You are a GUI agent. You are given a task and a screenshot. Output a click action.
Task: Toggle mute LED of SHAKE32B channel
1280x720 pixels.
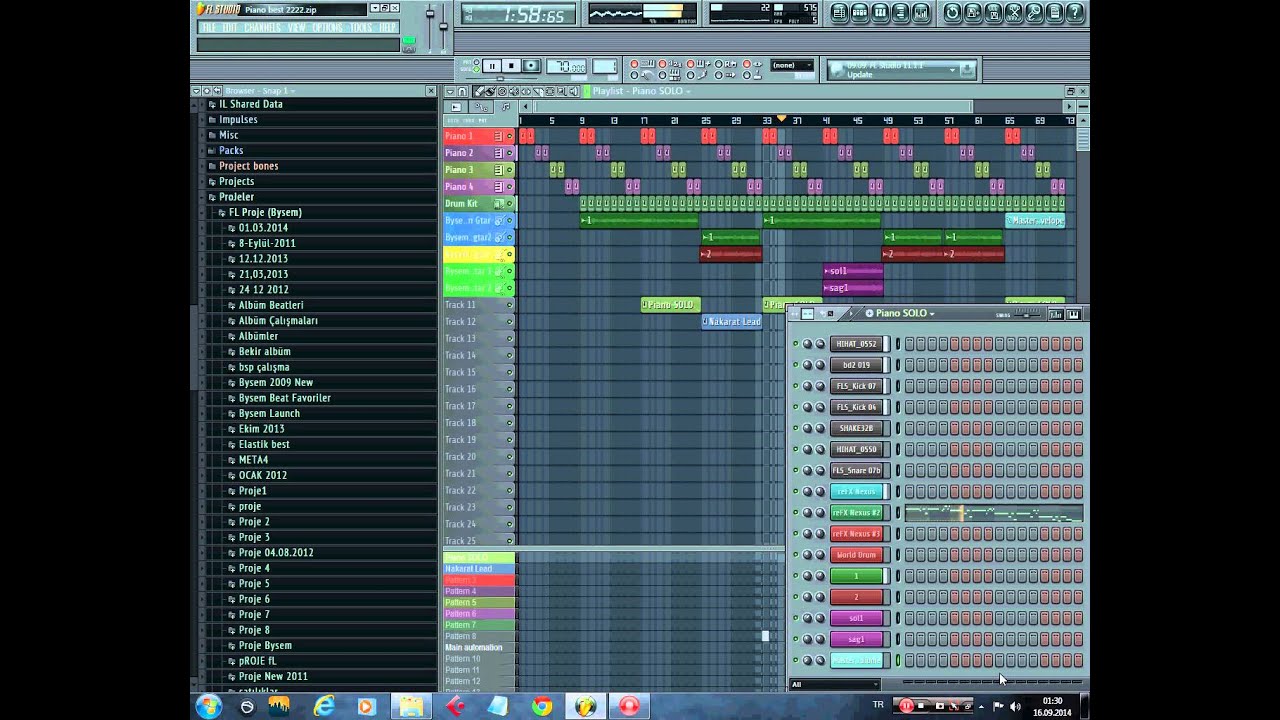[796, 428]
